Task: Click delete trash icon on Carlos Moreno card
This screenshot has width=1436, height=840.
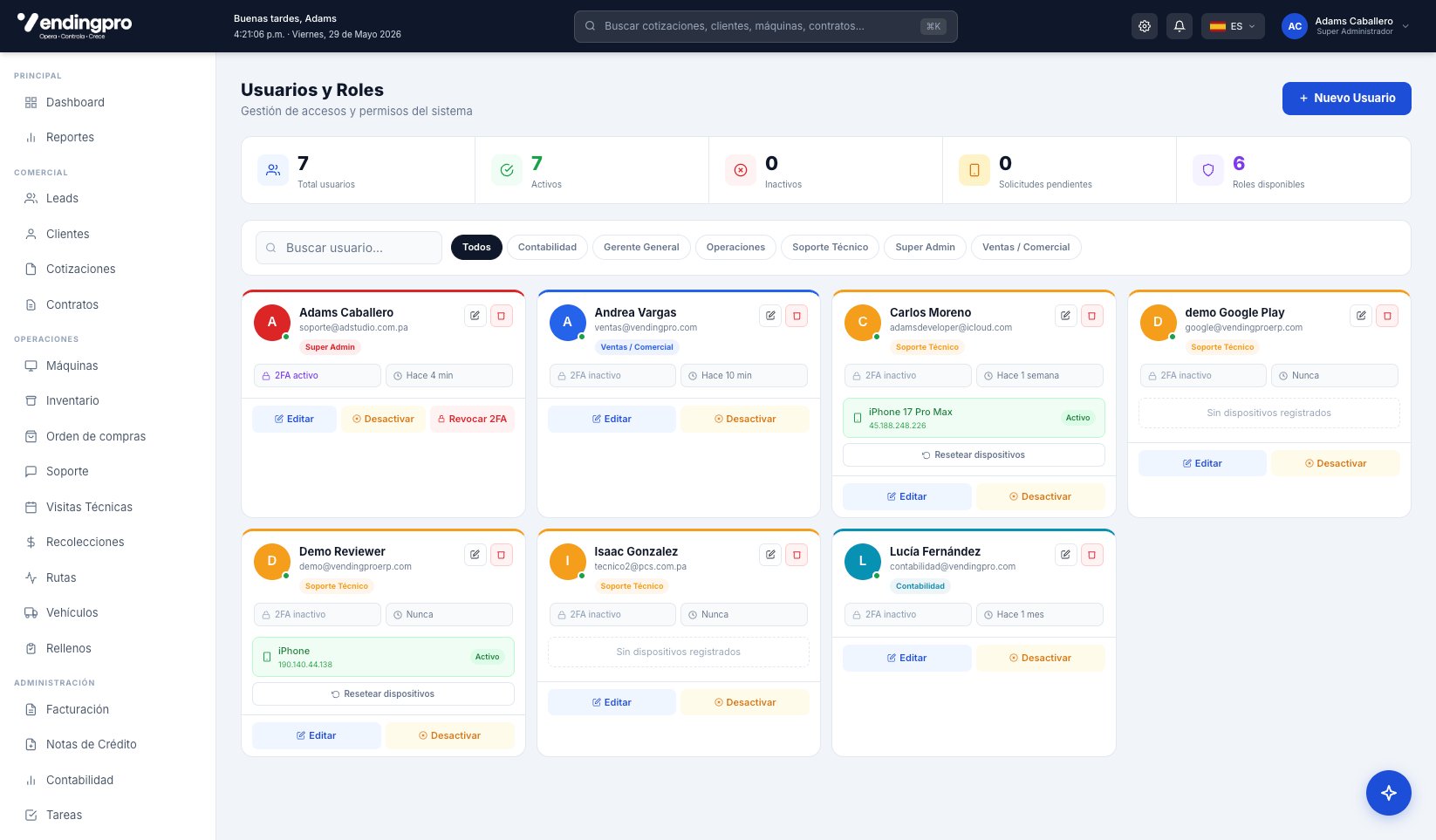Action: (x=1092, y=316)
